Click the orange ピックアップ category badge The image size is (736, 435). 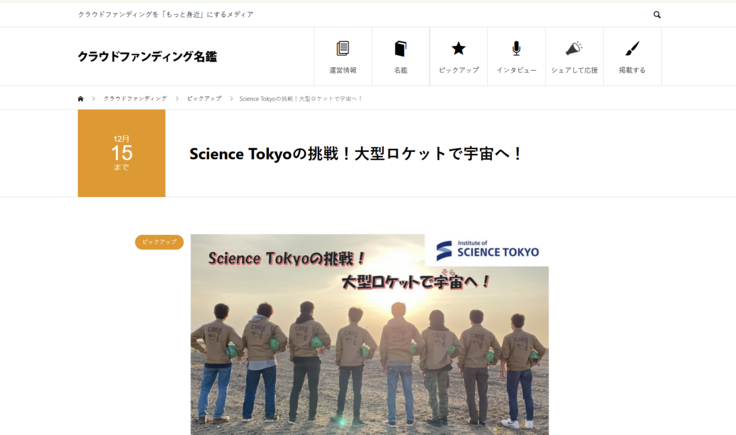159,242
